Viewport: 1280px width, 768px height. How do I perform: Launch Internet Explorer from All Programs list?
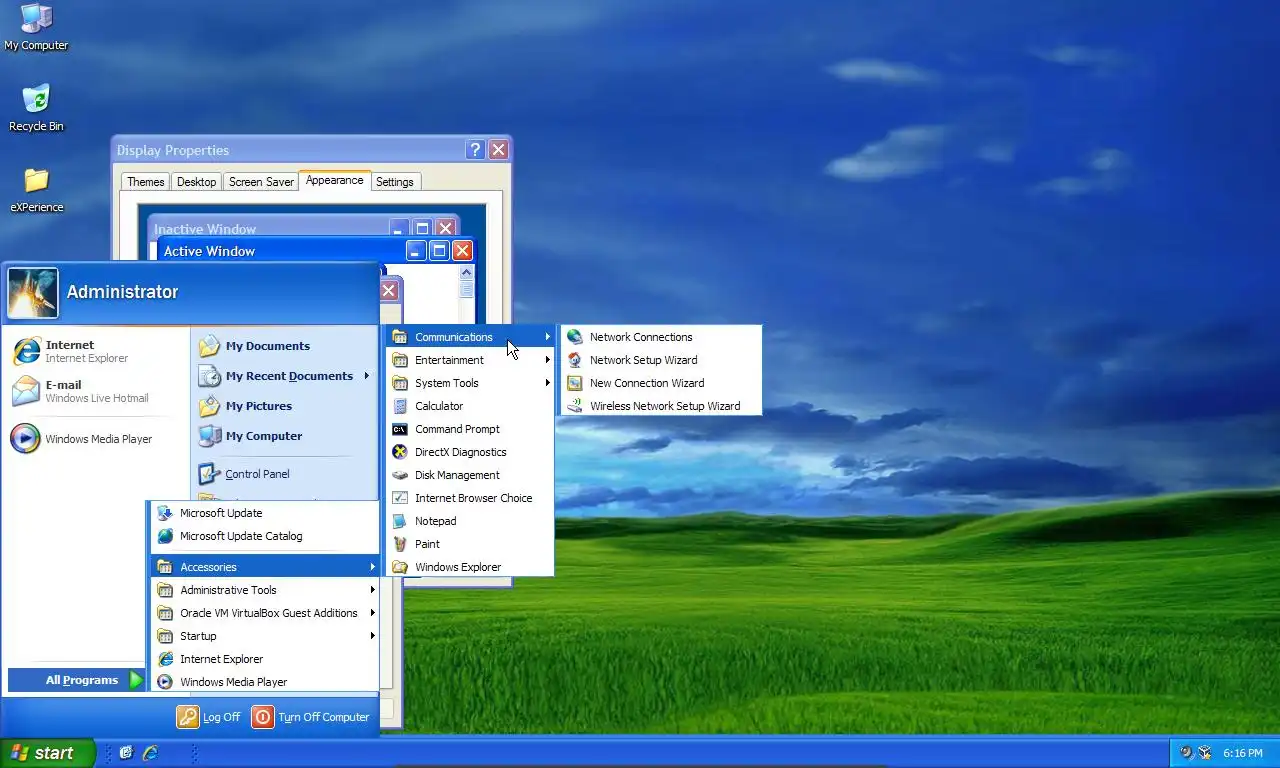click(265, 659)
